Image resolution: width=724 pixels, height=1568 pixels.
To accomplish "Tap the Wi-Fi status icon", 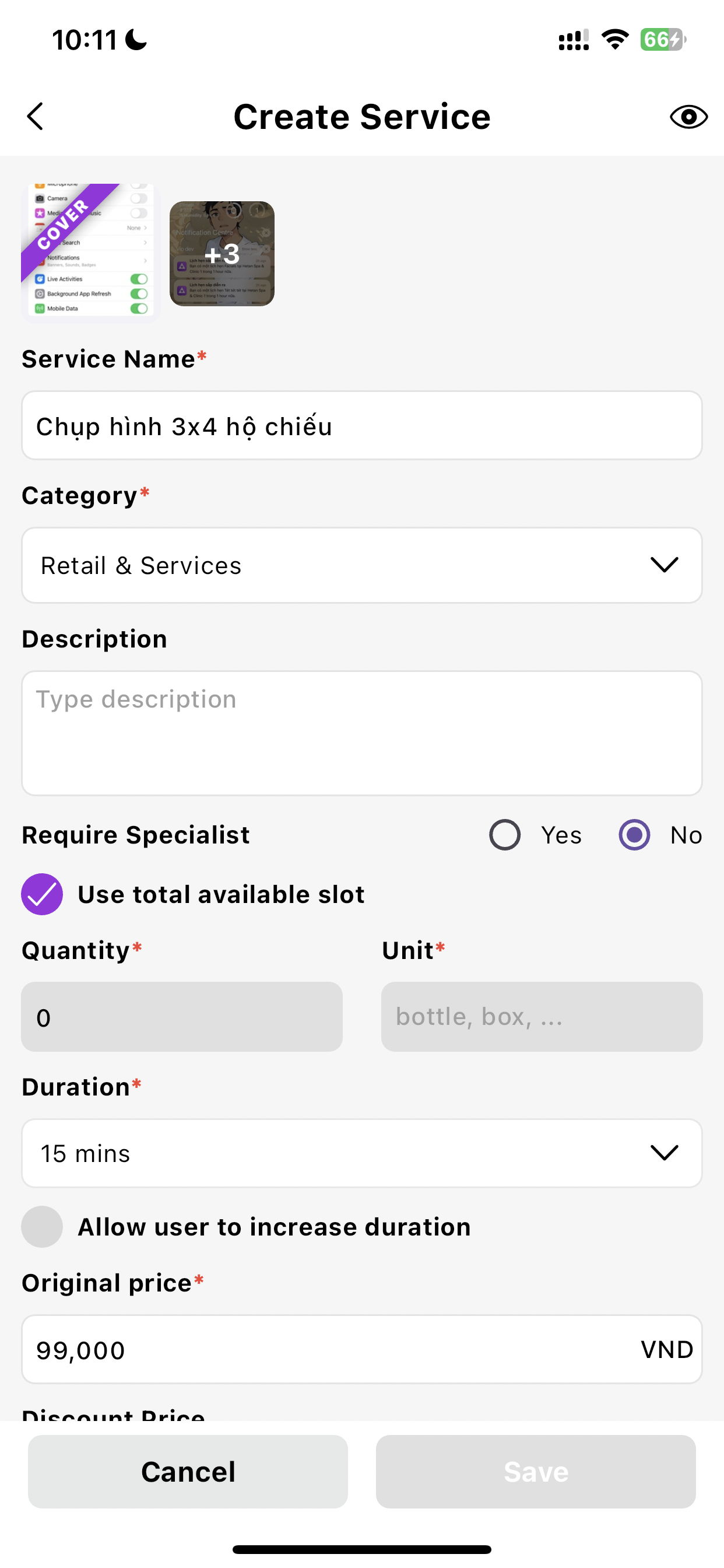I will 614,40.
